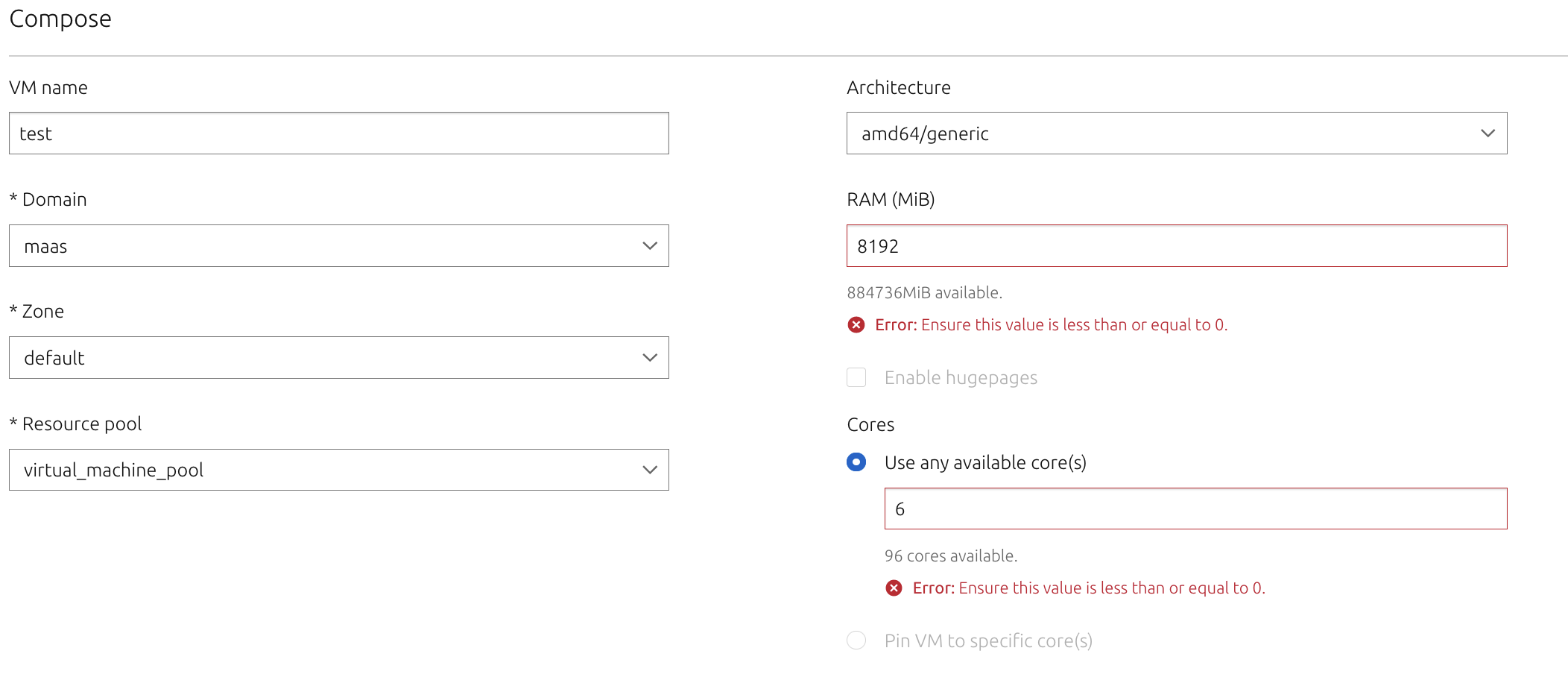Click the Enable hugepages label
Viewport: 1568px width, 686px height.
pos(961,378)
